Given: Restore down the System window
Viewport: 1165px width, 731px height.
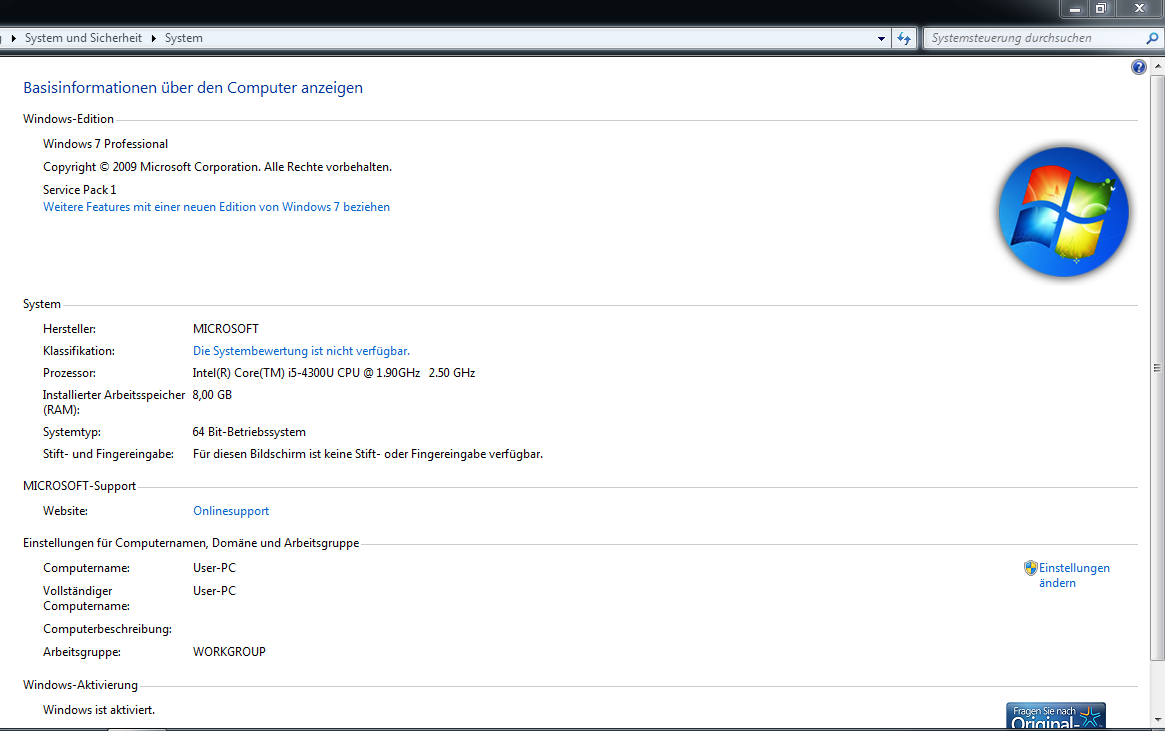Looking at the screenshot, I should 1101,9.
